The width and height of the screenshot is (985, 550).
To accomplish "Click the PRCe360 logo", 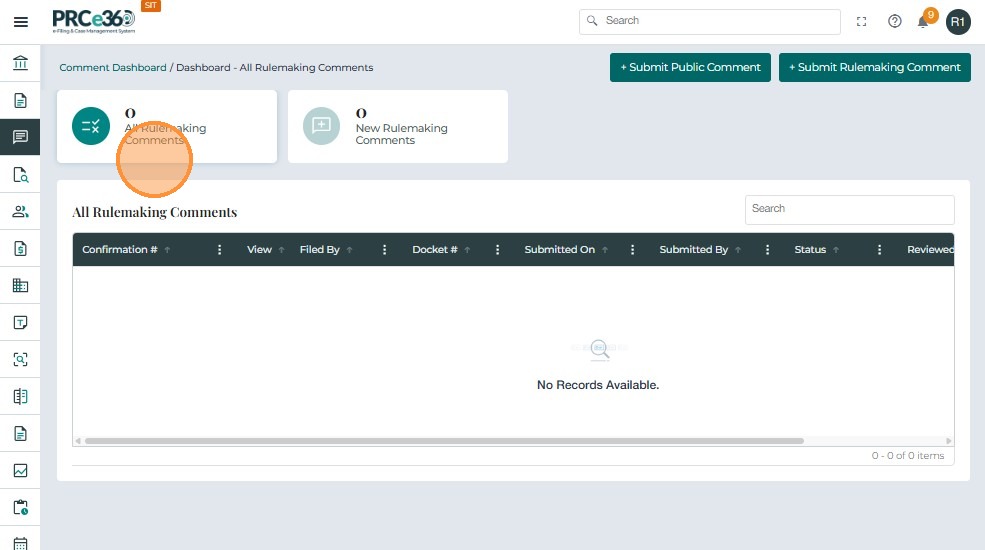I will point(94,21).
